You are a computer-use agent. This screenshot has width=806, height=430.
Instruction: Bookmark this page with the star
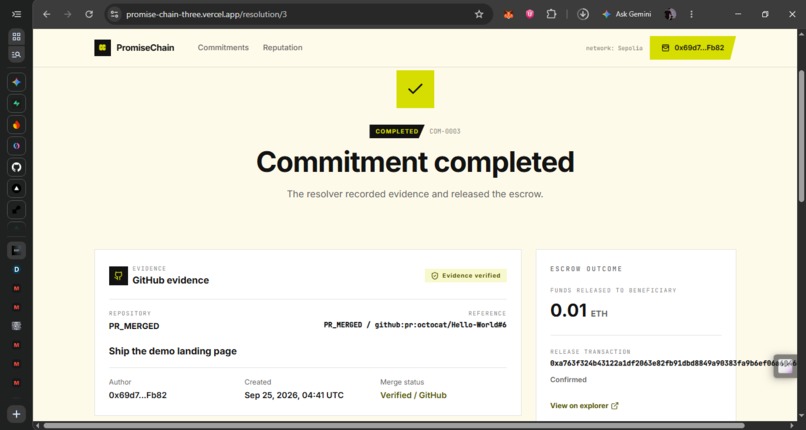point(479,14)
